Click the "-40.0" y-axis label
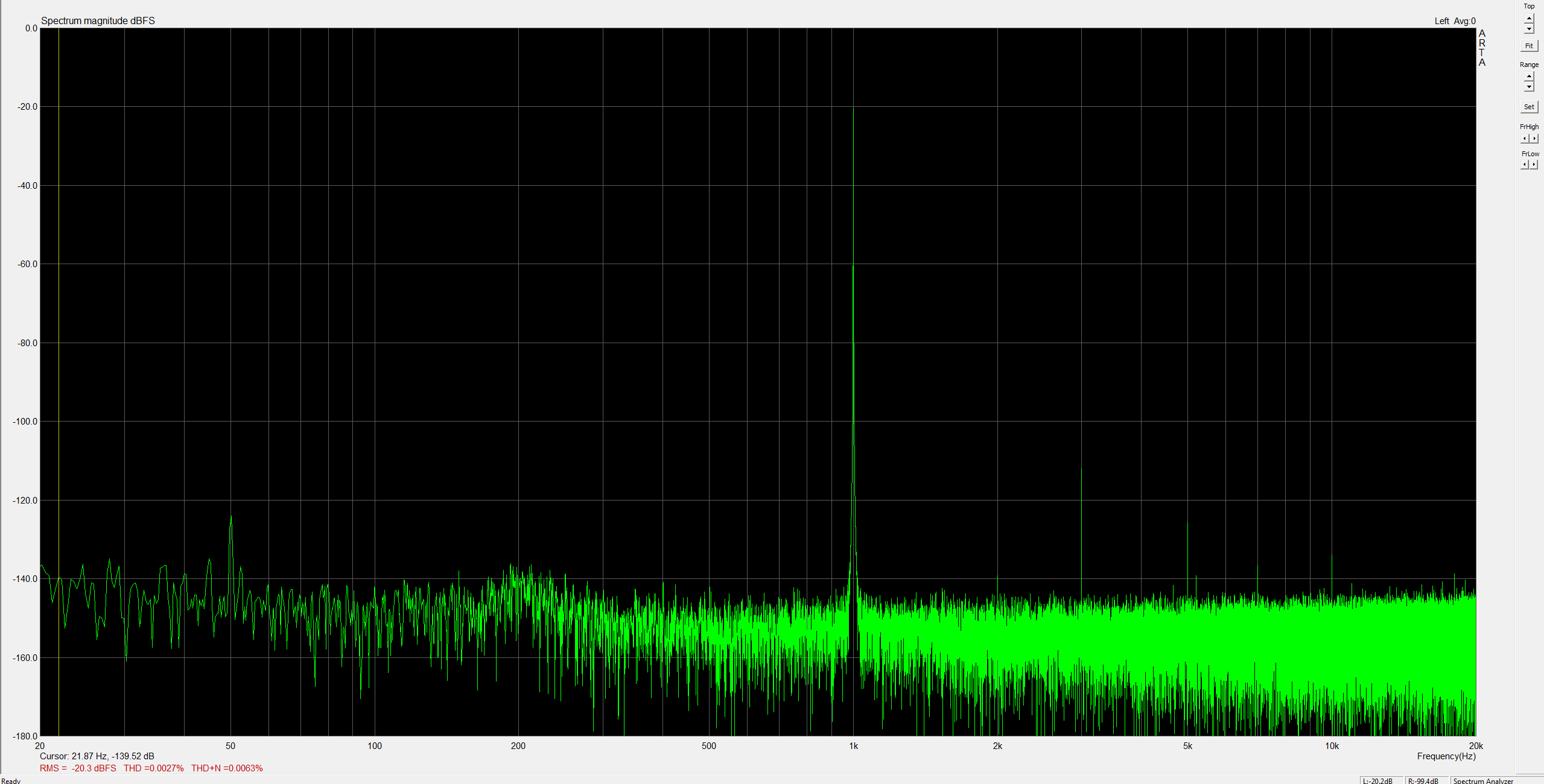The width and height of the screenshot is (1544, 784). (x=27, y=186)
